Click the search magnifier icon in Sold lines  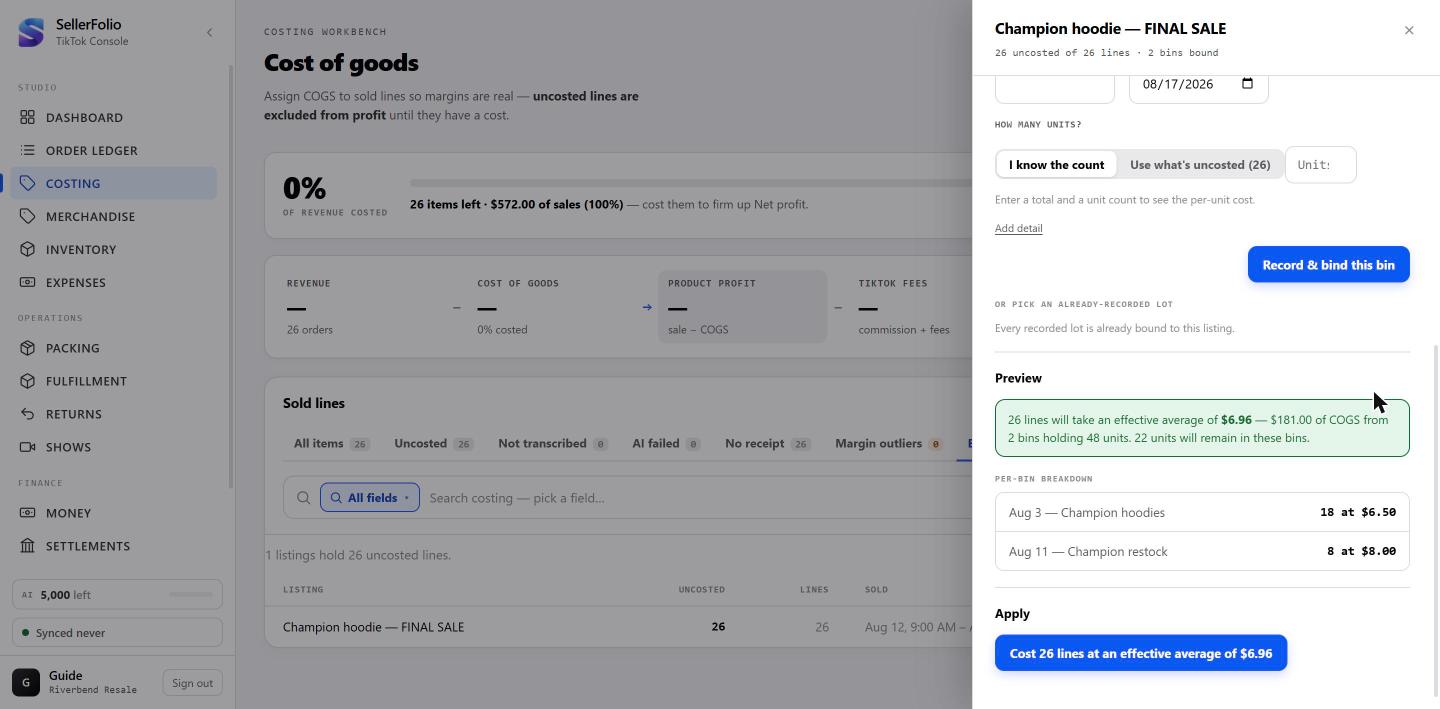click(303, 498)
